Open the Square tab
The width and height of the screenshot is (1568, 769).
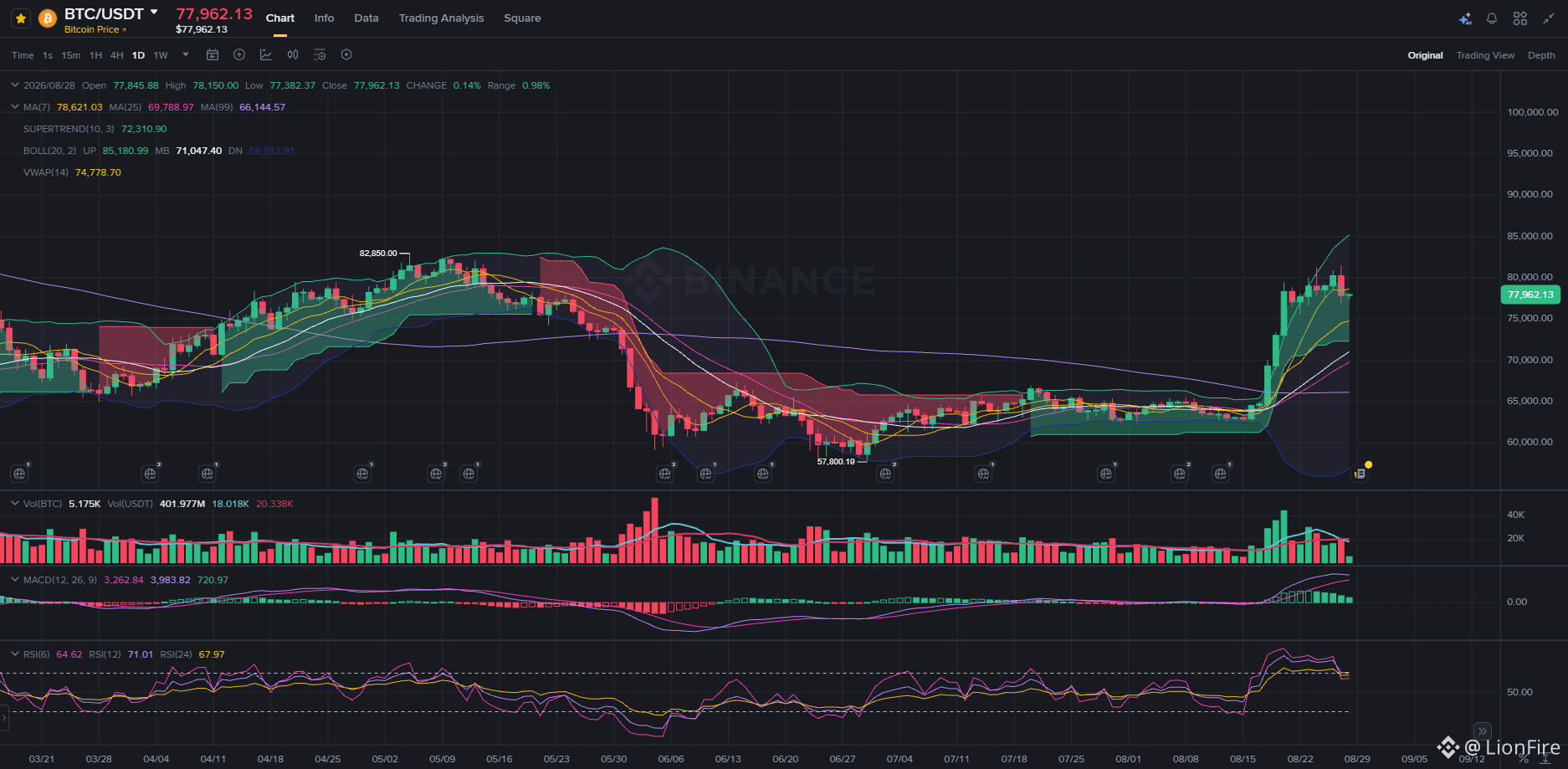pyautogui.click(x=522, y=18)
